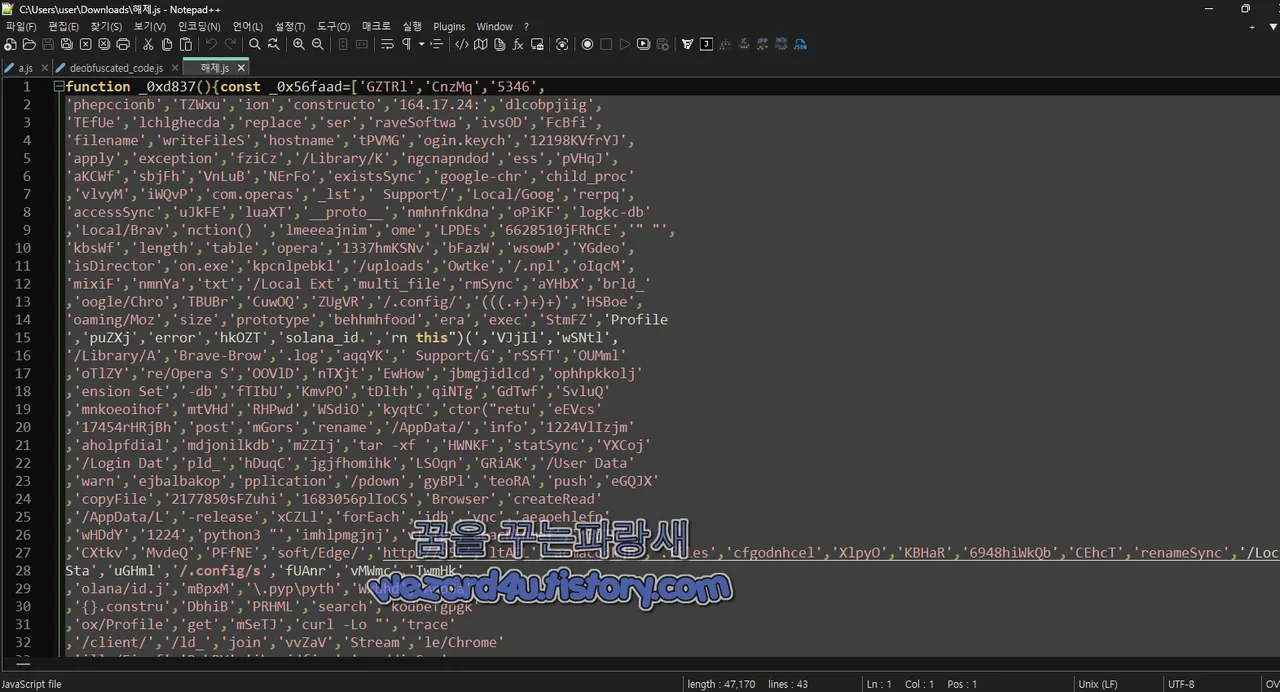Click the save recorded macro icon

(663, 44)
